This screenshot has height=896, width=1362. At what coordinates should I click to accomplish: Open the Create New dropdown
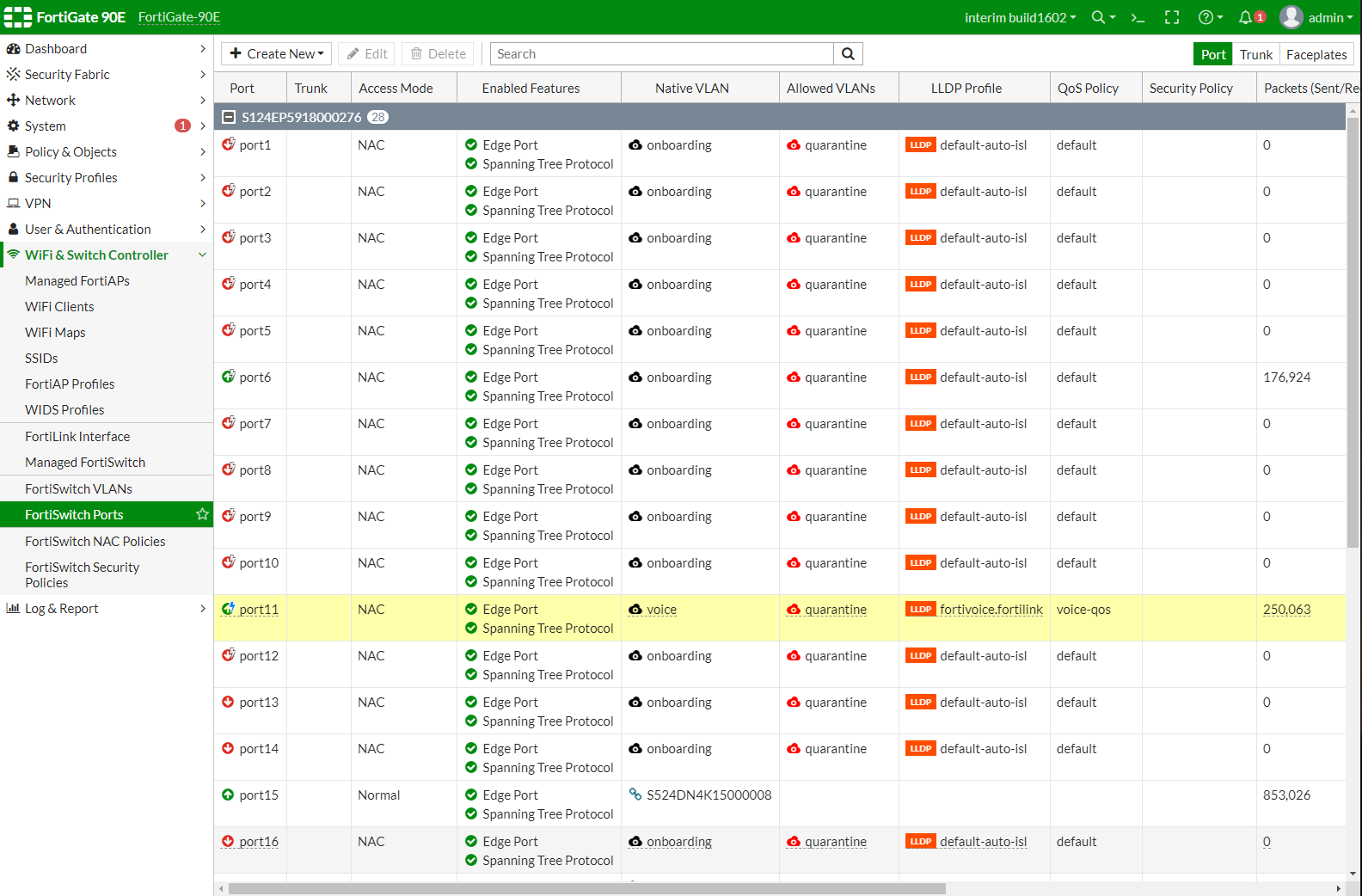pos(277,53)
